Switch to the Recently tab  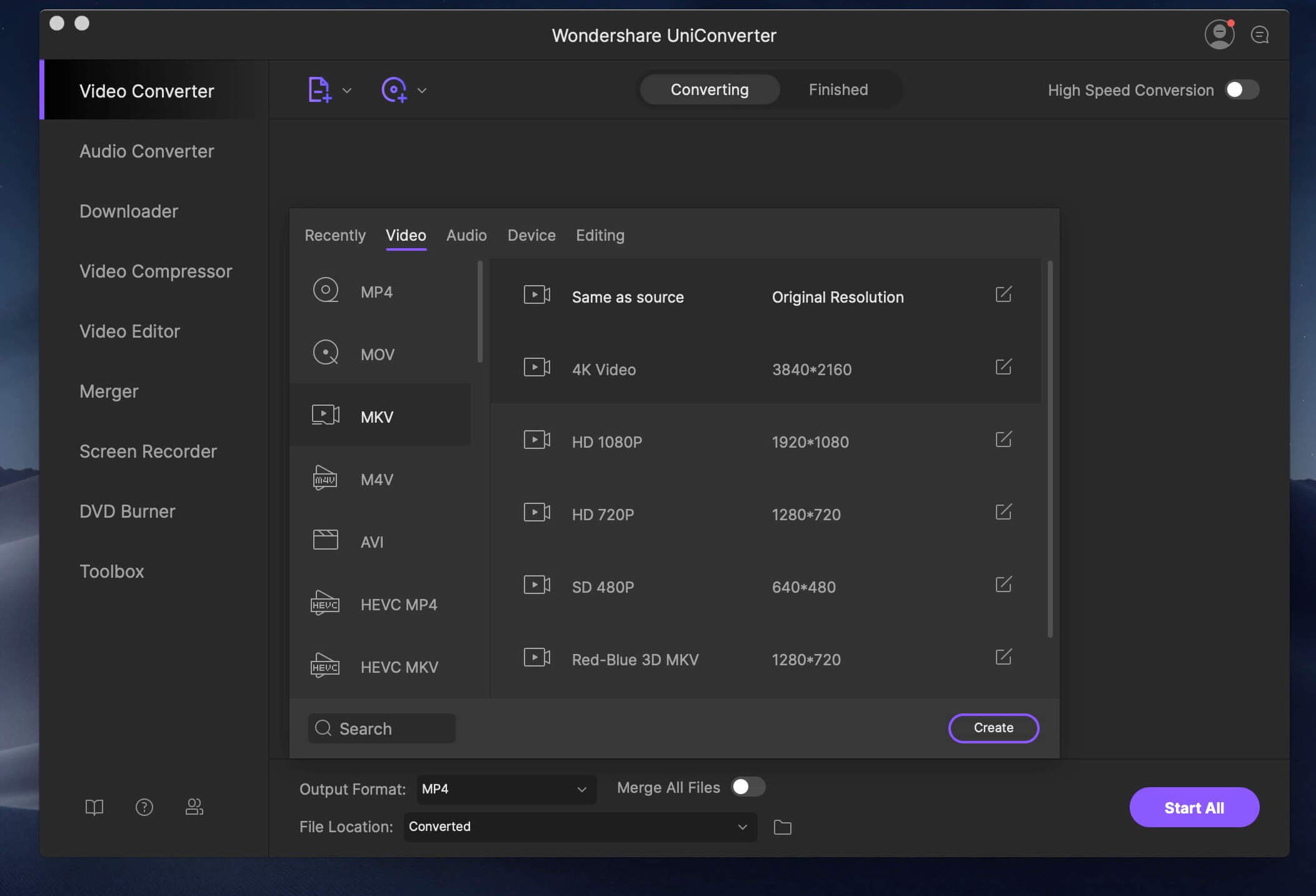(335, 235)
